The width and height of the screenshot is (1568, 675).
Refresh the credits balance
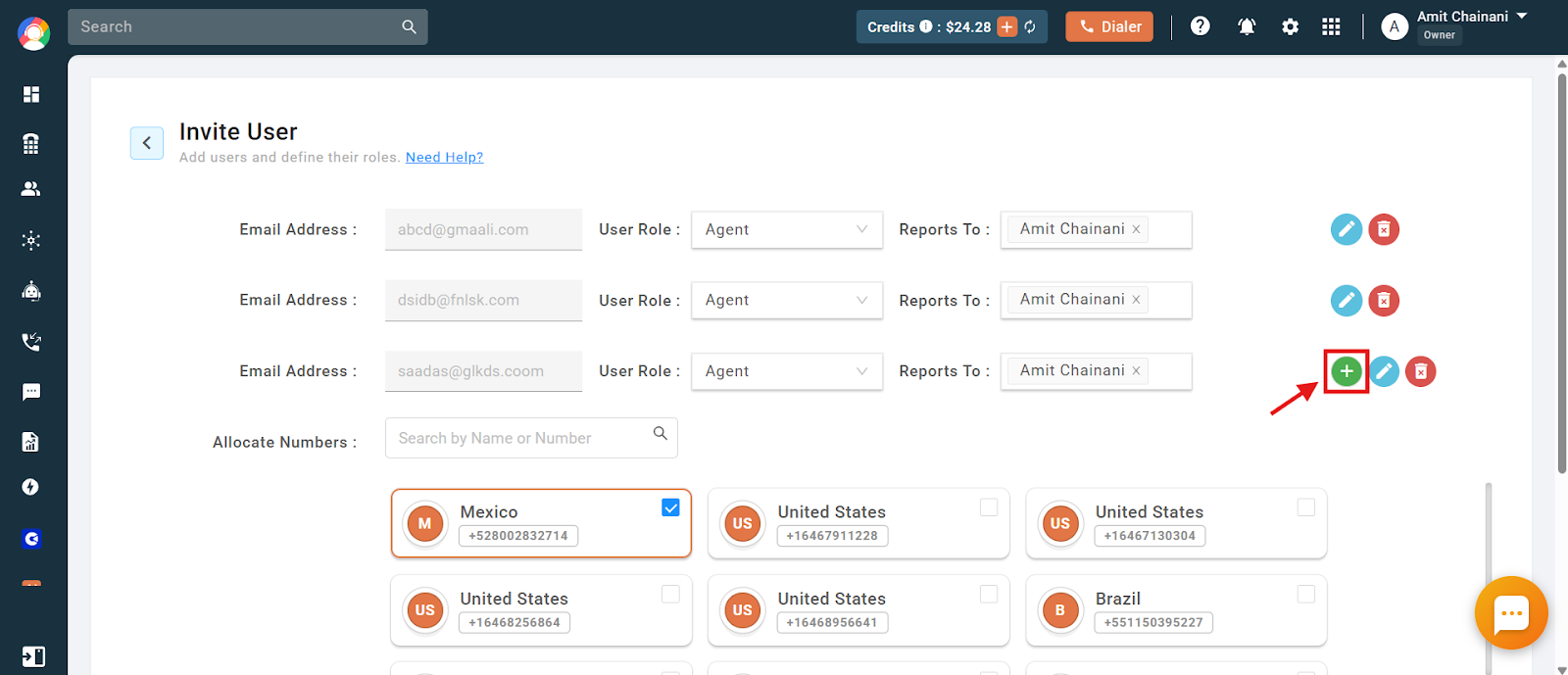click(1030, 27)
